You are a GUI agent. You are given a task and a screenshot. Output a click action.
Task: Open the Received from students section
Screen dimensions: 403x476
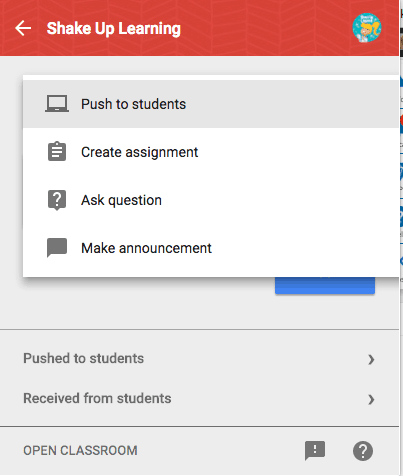(x=199, y=399)
